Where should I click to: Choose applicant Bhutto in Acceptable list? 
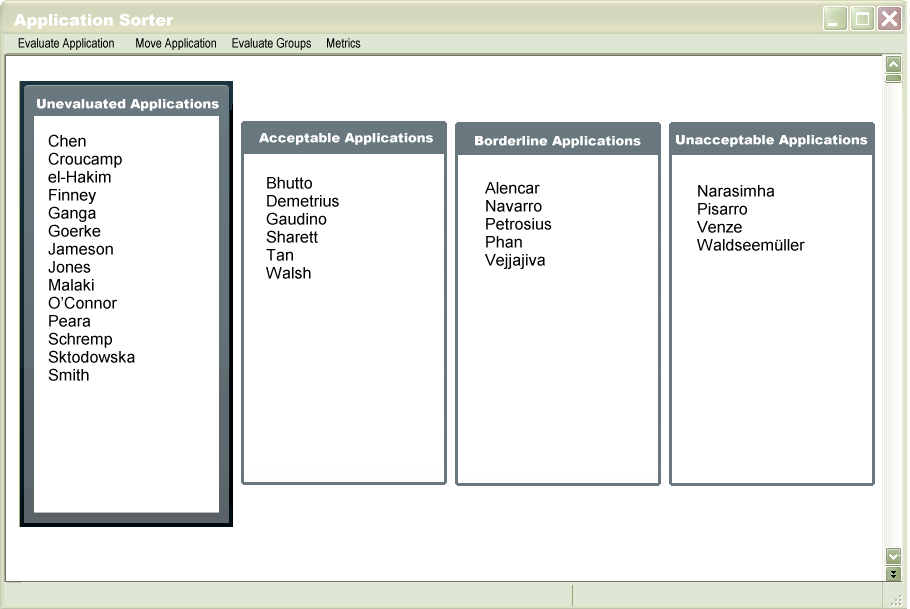[289, 183]
